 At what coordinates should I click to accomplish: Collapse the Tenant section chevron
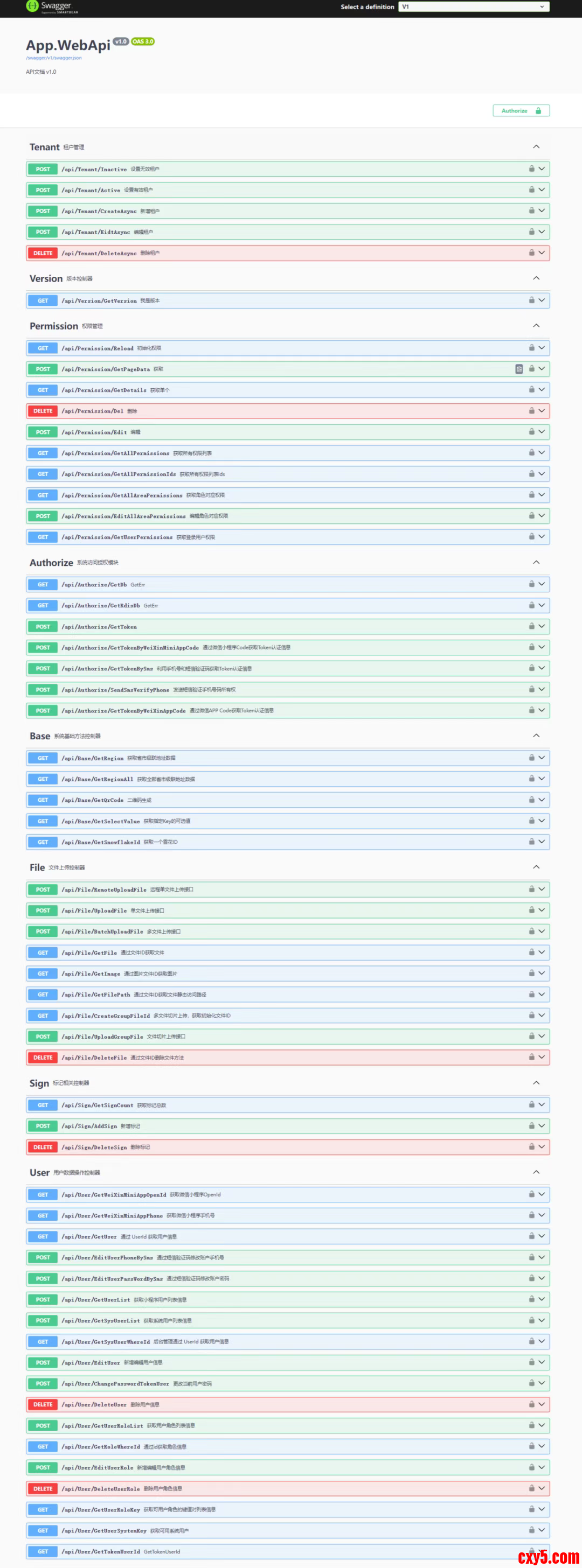coord(536,146)
